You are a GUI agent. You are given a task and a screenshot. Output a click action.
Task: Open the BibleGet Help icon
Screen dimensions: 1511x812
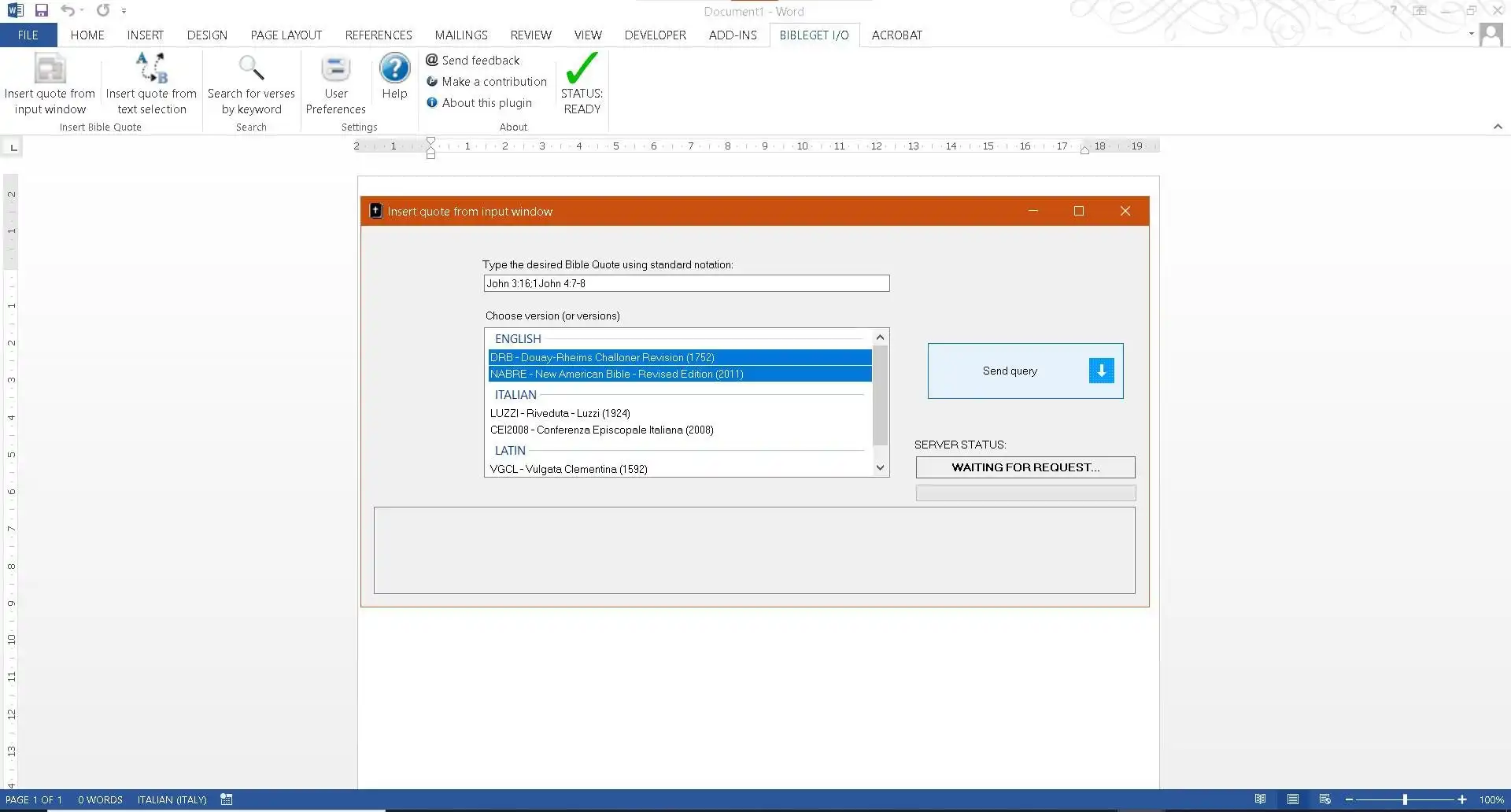coord(394,68)
